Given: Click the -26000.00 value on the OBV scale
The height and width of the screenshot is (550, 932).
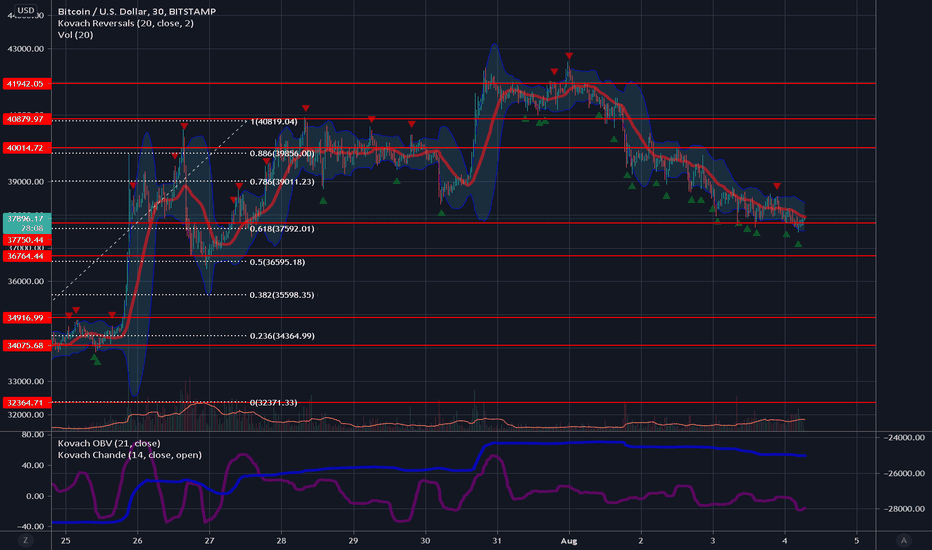Looking at the screenshot, I should point(903,473).
